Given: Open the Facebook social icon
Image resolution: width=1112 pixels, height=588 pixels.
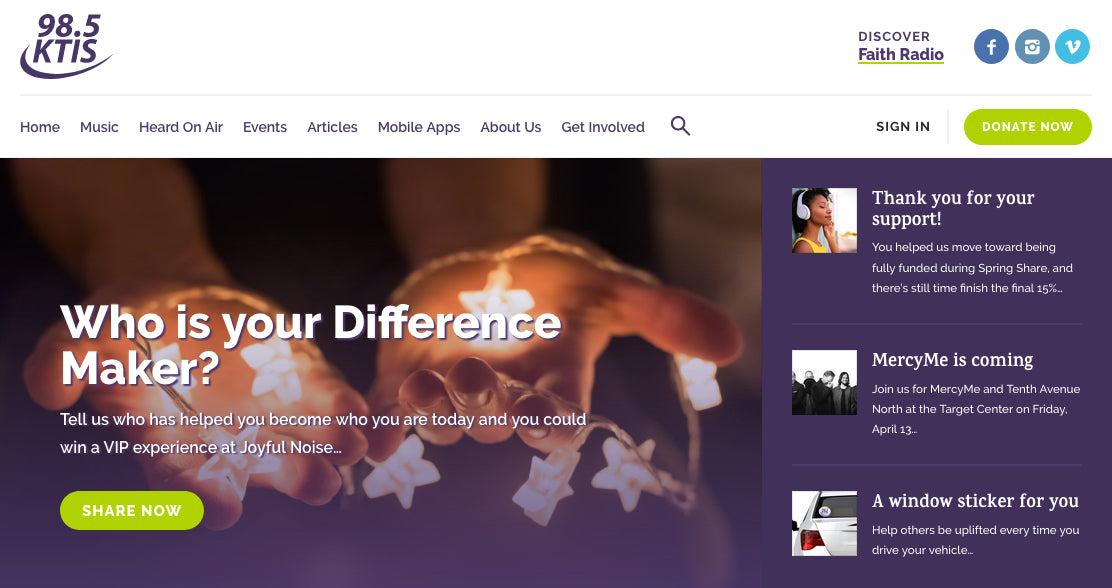Looking at the screenshot, I should [x=991, y=47].
